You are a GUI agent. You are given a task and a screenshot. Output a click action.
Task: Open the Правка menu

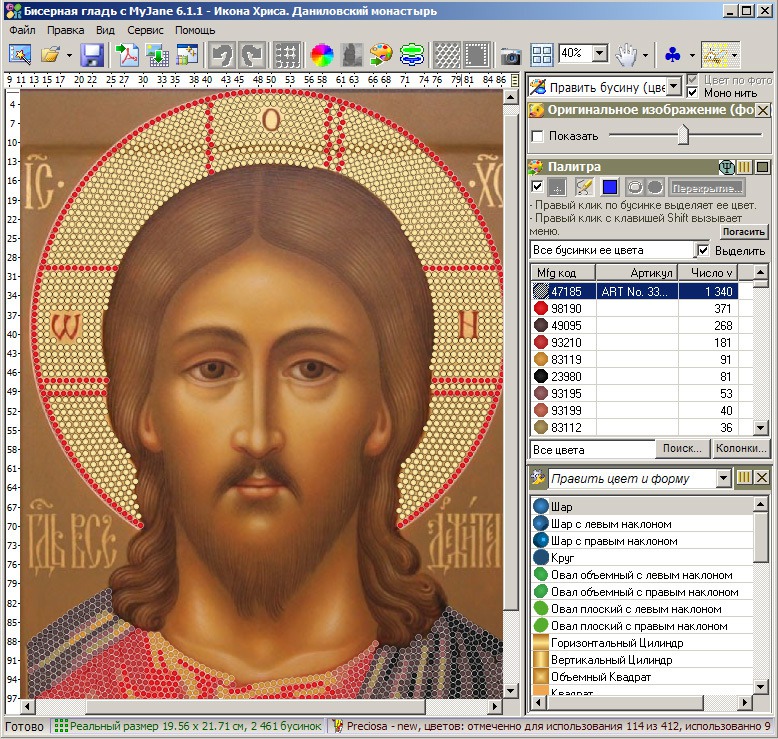pyautogui.click(x=66, y=30)
